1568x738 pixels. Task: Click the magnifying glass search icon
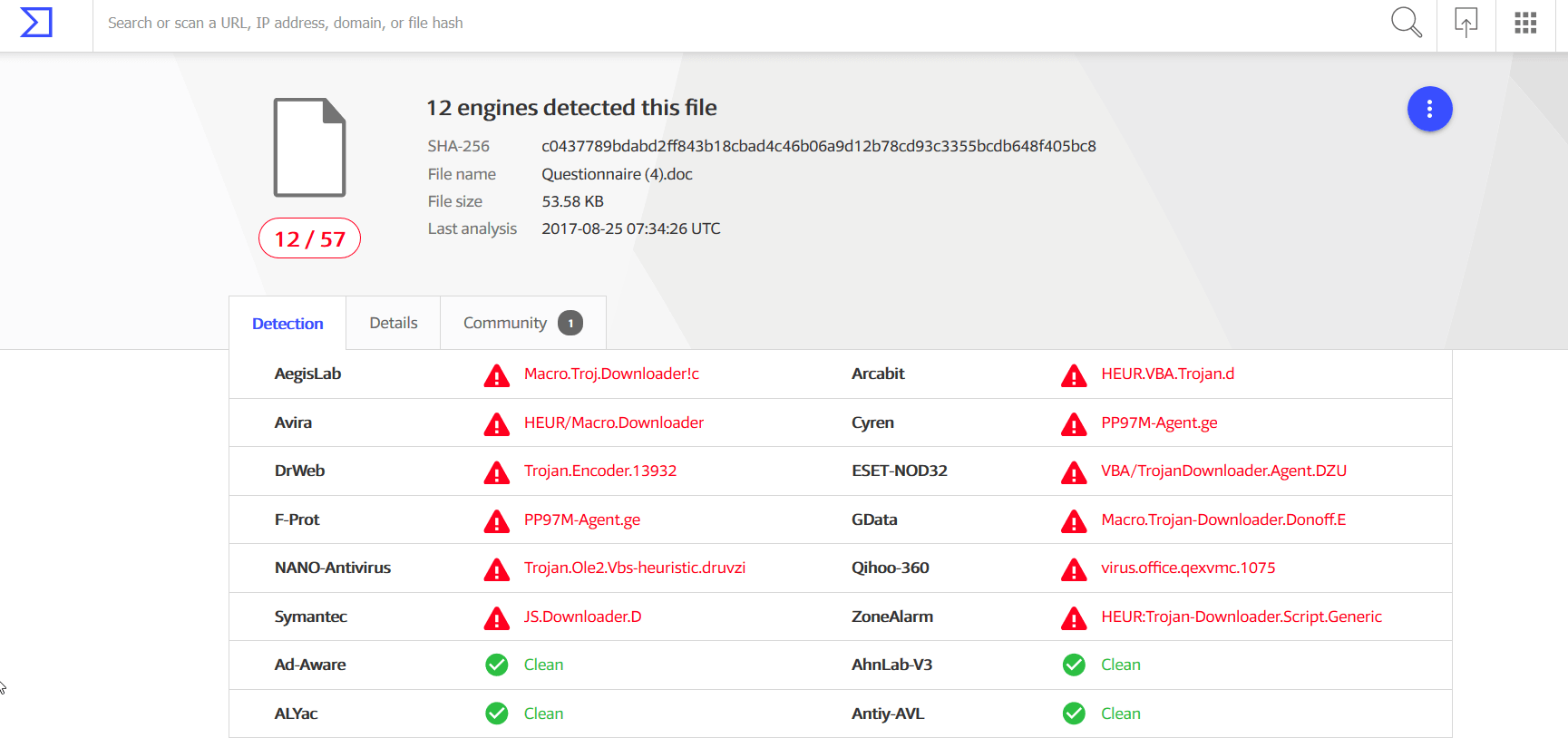(x=1406, y=23)
